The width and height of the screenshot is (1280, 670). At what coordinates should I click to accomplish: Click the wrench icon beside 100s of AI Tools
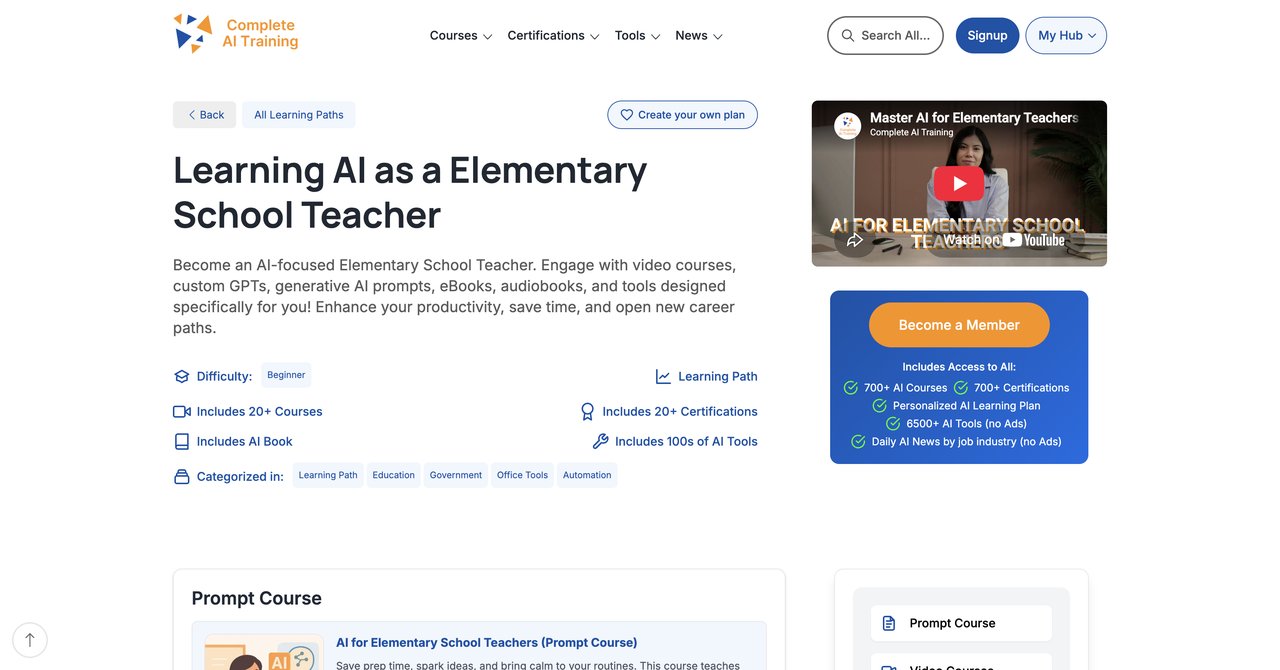pos(600,441)
